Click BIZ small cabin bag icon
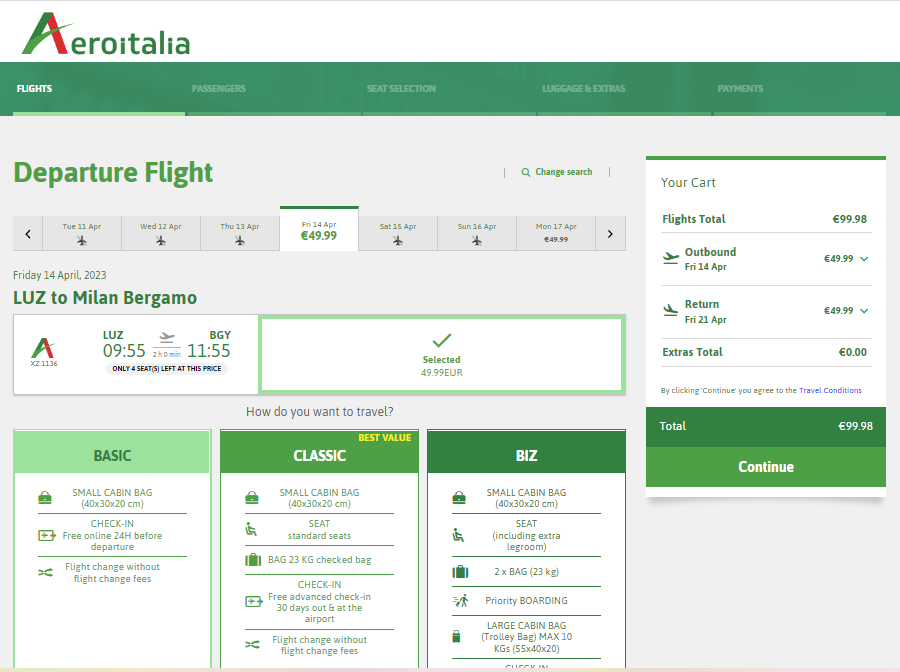 pyautogui.click(x=459, y=498)
